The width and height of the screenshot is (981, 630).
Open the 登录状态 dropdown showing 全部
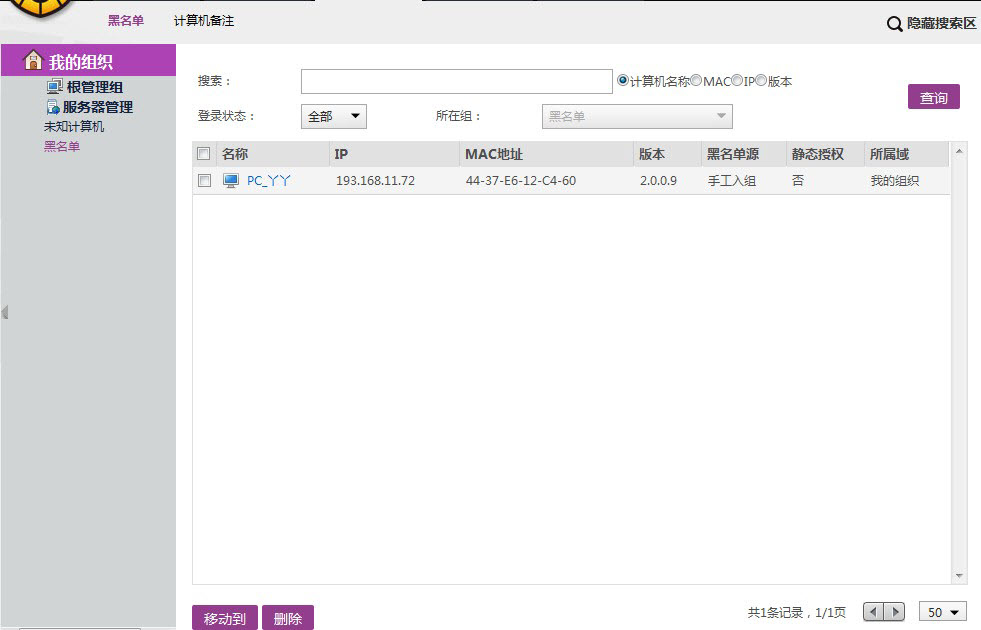[334, 117]
